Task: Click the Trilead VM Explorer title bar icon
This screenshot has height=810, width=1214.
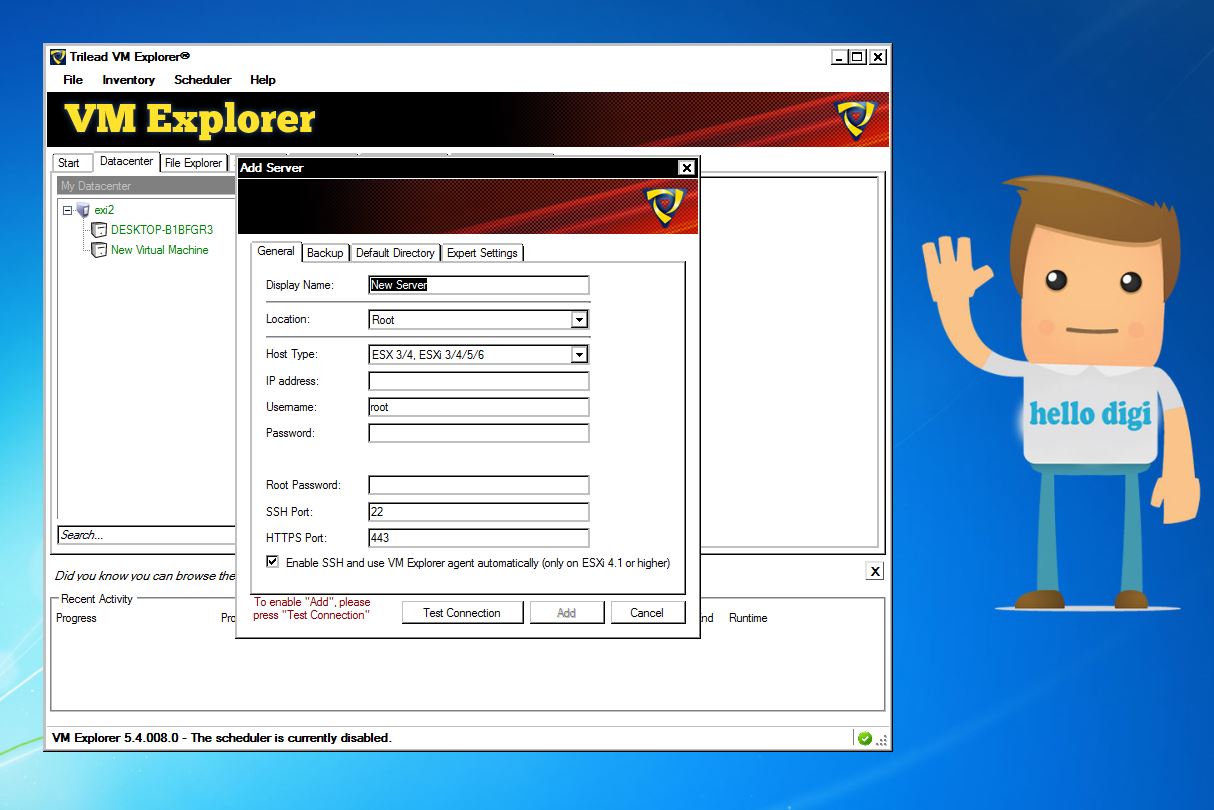Action: coord(58,57)
